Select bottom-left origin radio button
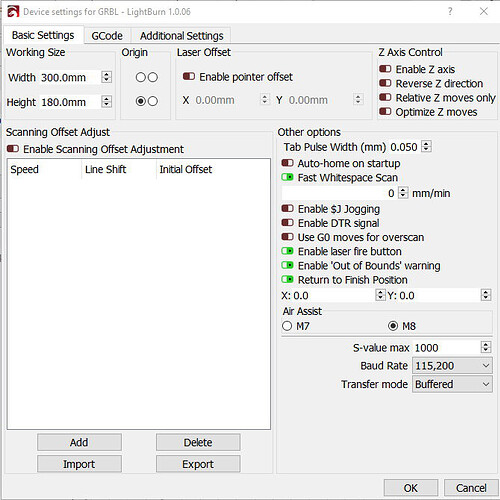Image resolution: width=500 pixels, height=500 pixels. point(141,101)
